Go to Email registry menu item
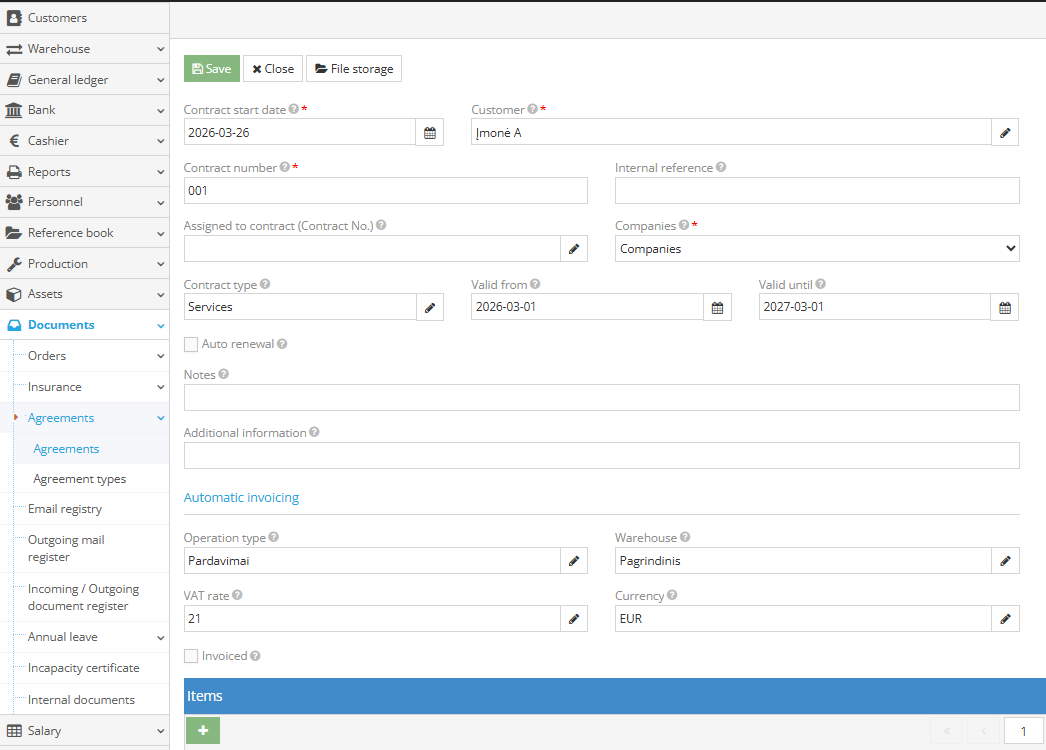The image size is (1046, 750). point(65,509)
